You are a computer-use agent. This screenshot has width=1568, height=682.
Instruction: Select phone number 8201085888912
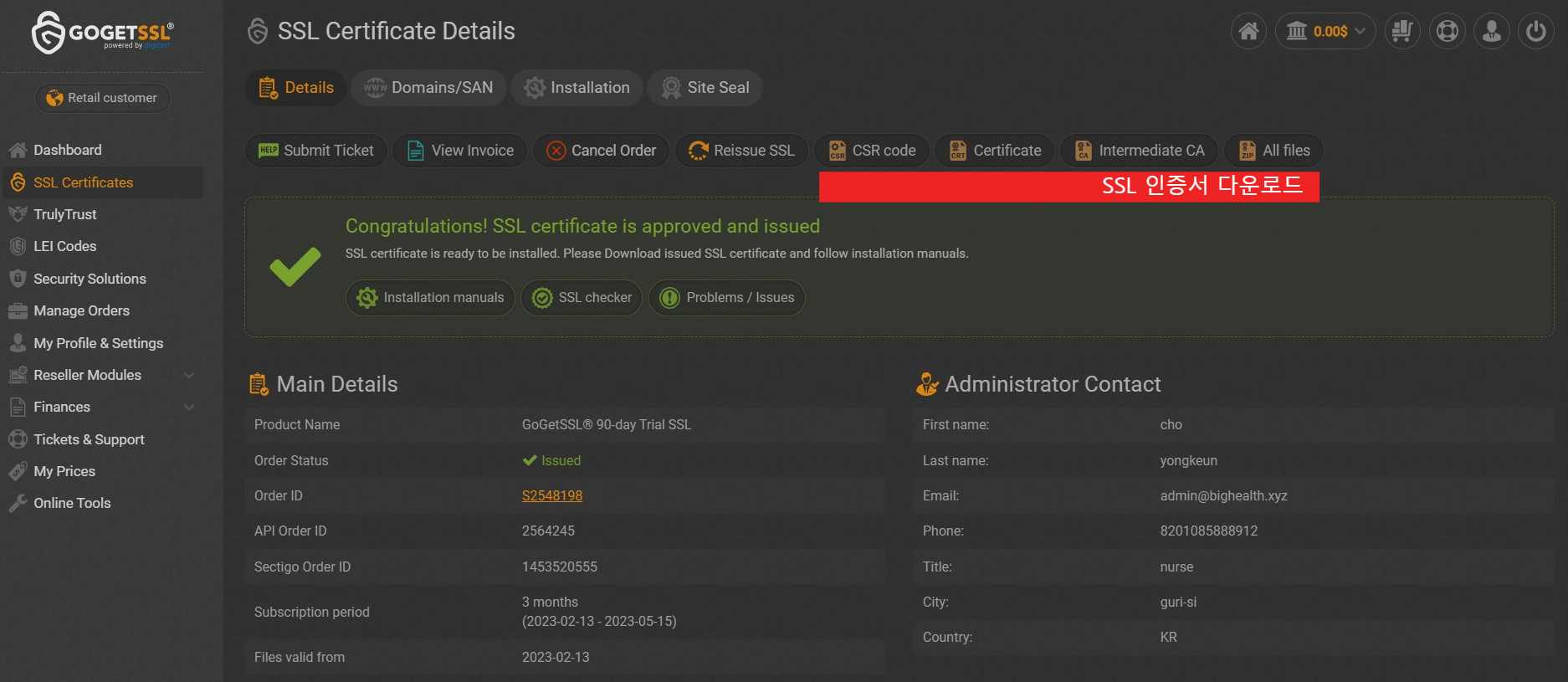coord(1209,531)
